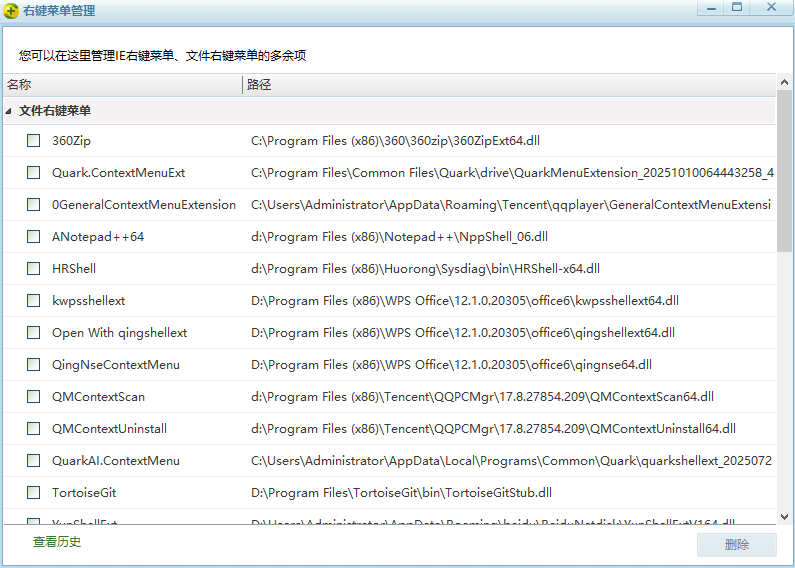The width and height of the screenshot is (795, 568).
Task: Toggle the HRShell checkbox
Action: (33, 268)
